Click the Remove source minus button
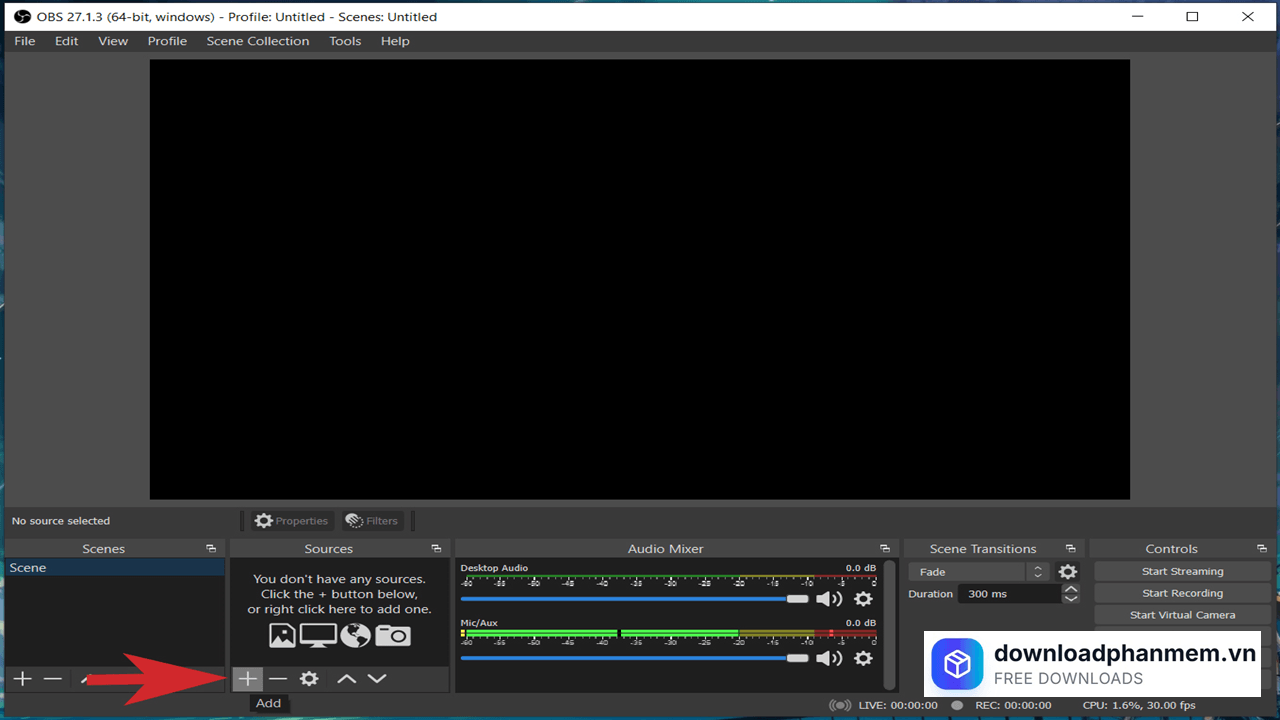1280x720 pixels. coord(278,679)
